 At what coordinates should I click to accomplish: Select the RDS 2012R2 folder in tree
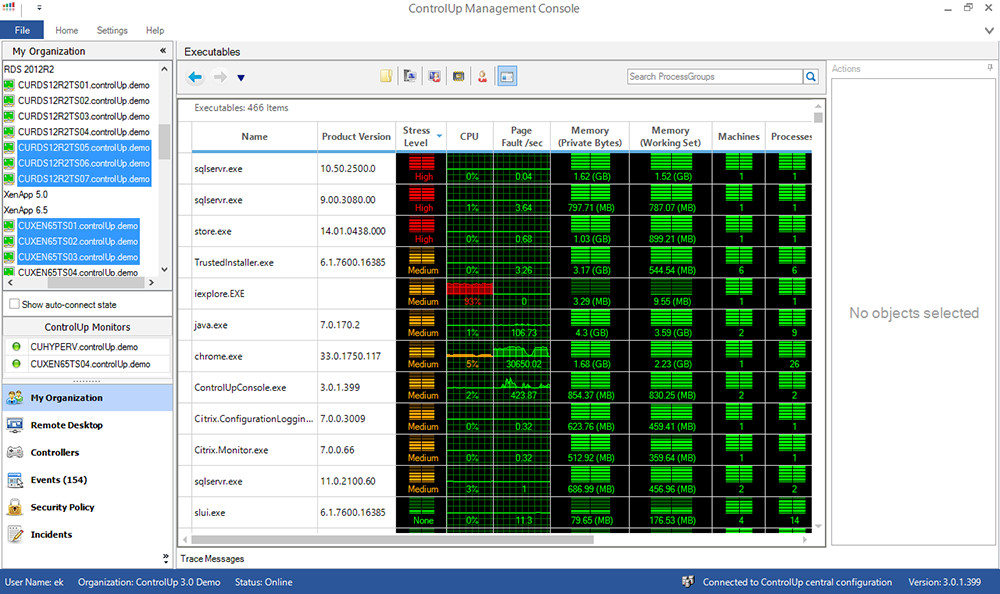(29, 69)
